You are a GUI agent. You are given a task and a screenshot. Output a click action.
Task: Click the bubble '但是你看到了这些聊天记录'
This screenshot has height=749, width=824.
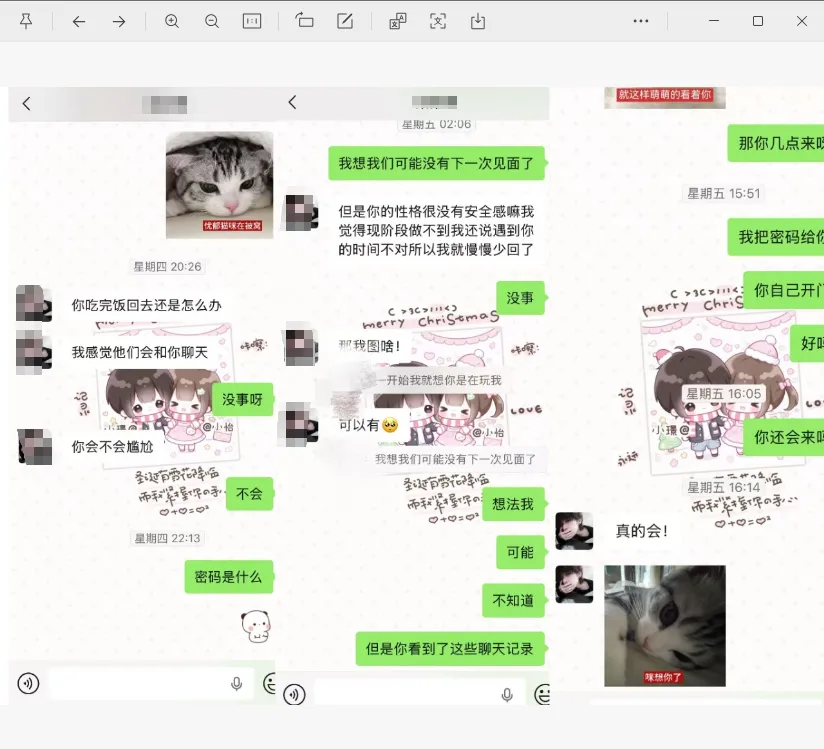pos(450,649)
